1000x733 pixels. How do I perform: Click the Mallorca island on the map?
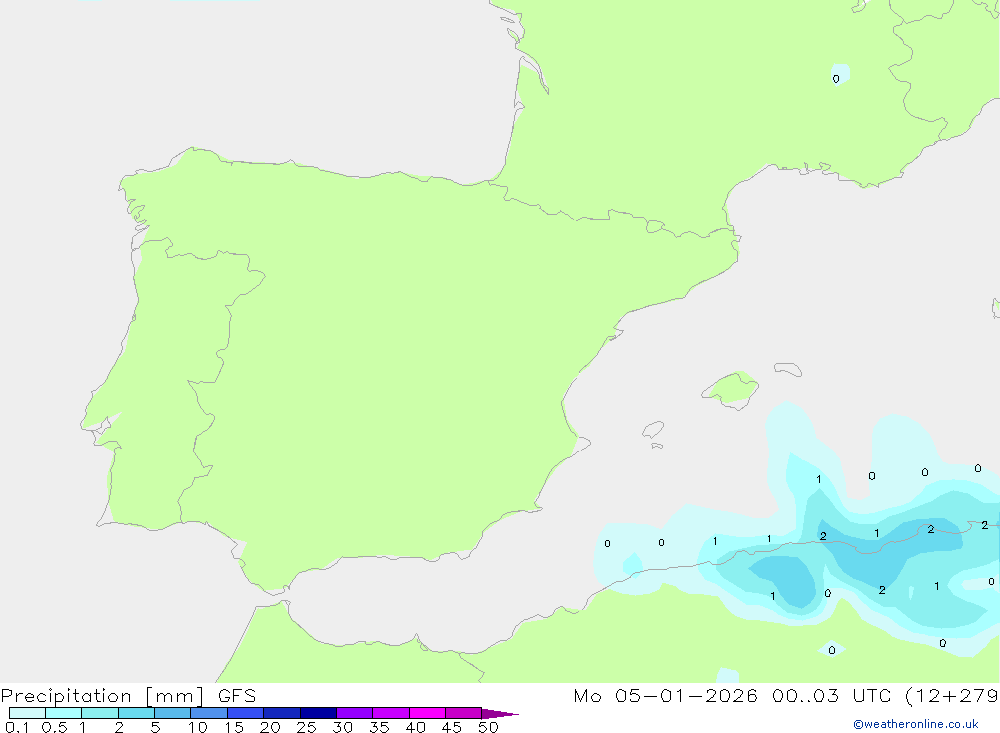(x=731, y=389)
